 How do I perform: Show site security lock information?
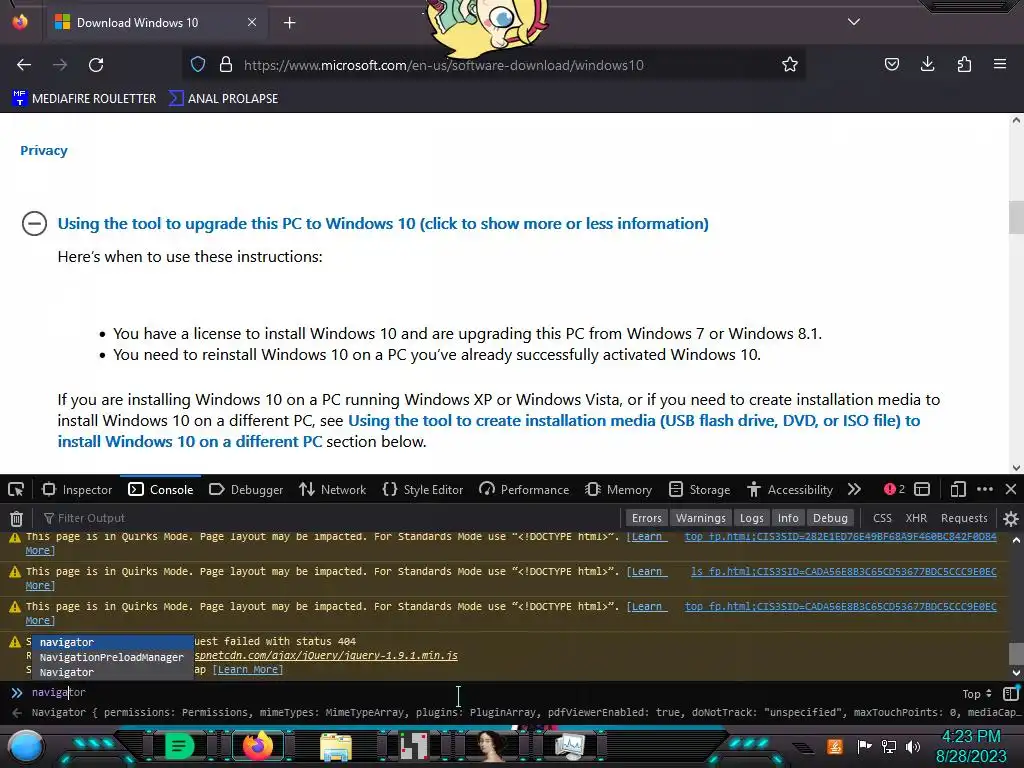coord(226,65)
